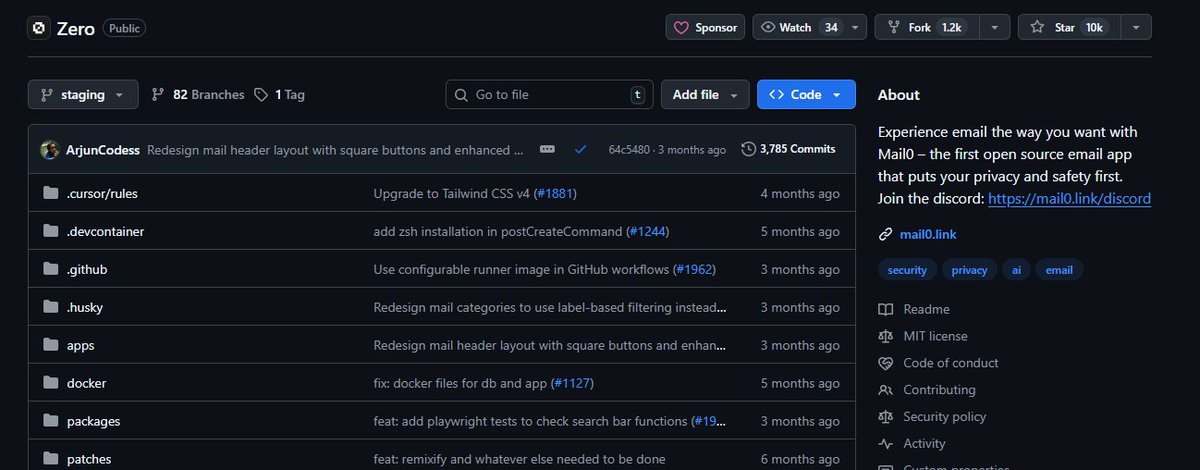Open the 'Upgrade to Tailwind CSS v4' commit

tap(451, 193)
